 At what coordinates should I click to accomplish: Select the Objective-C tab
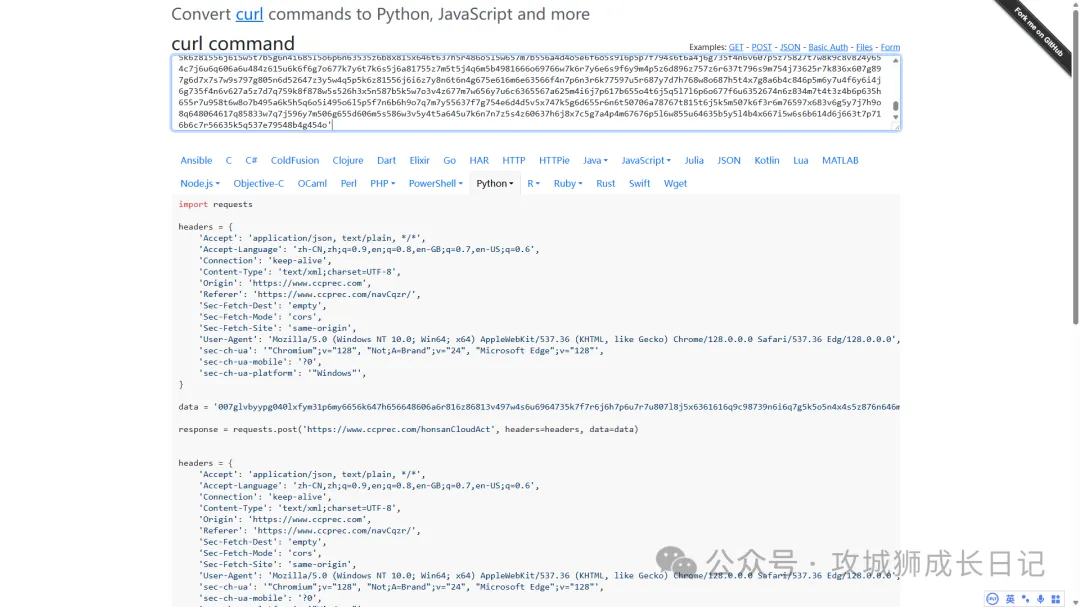coord(258,183)
